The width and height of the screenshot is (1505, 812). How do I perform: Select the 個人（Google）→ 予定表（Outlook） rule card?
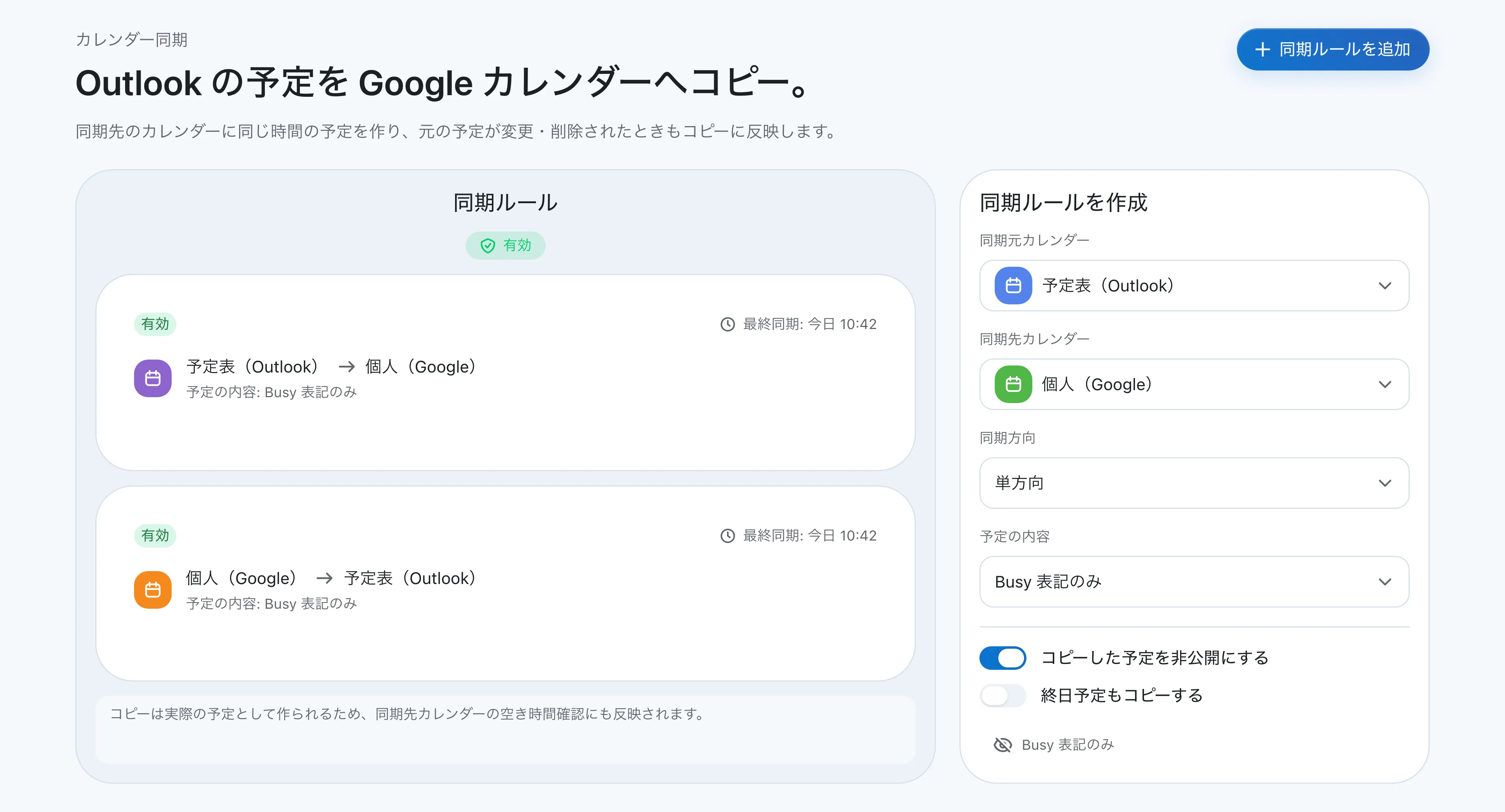pos(505,583)
